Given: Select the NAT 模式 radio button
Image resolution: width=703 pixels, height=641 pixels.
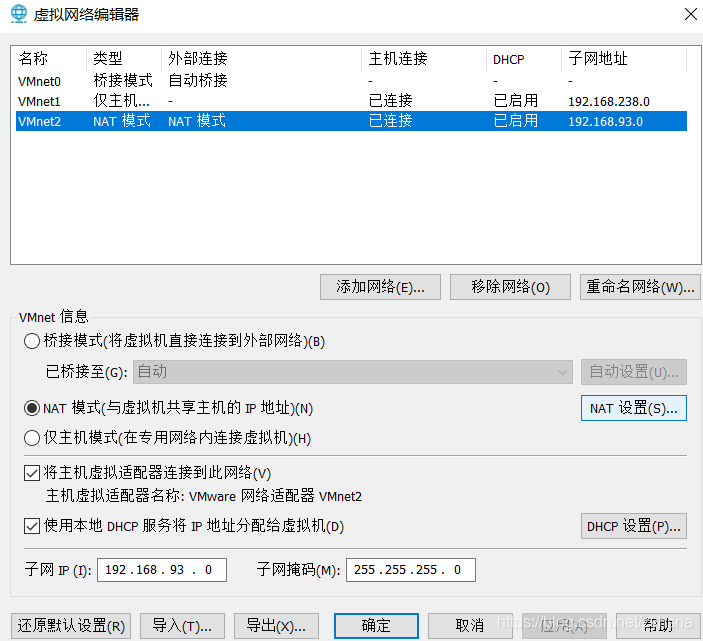Looking at the screenshot, I should click(32, 408).
